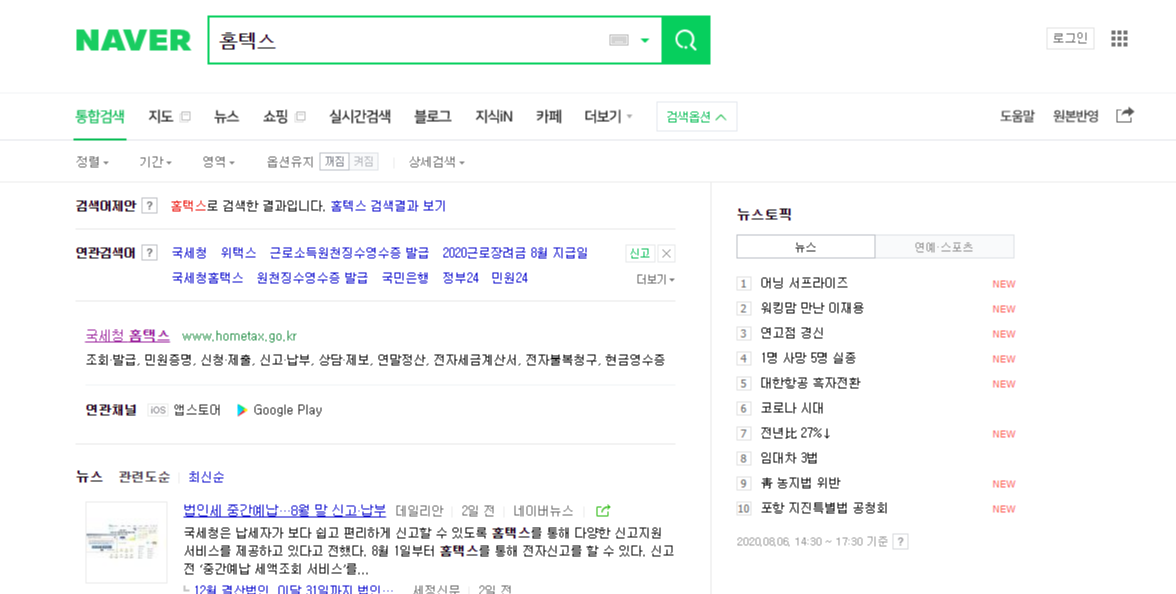Close the related searches box

pos(666,254)
